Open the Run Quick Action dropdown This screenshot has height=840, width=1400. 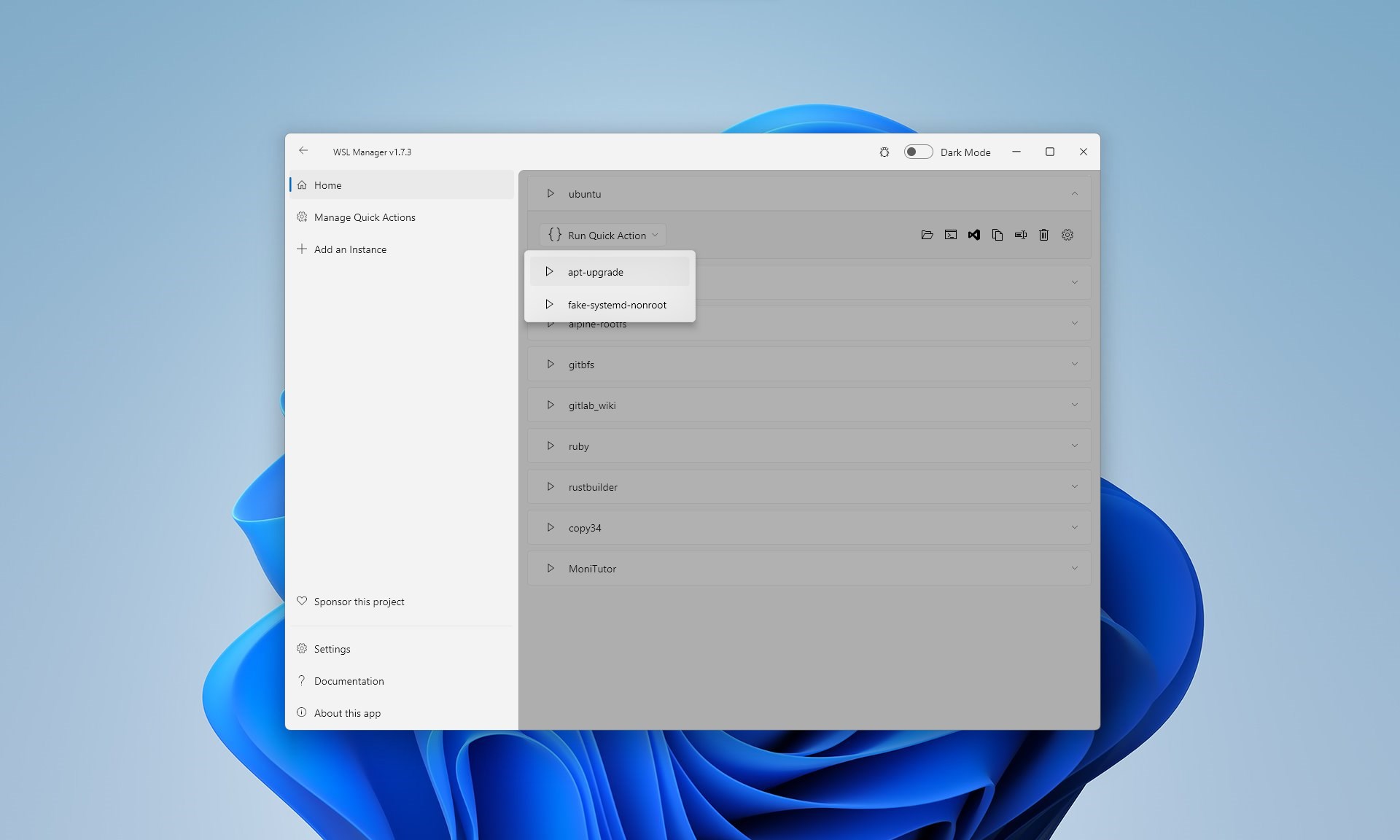[x=602, y=235]
